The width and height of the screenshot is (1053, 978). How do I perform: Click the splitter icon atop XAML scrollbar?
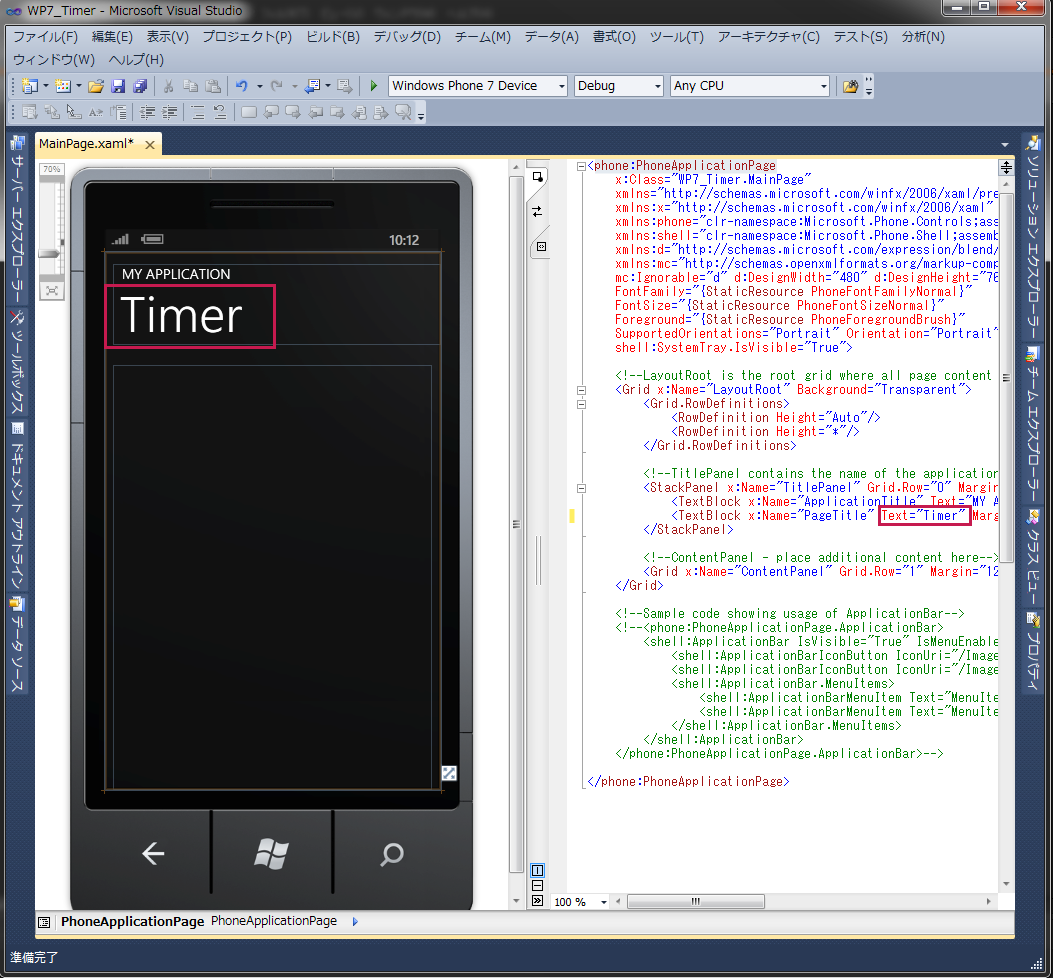1006,167
